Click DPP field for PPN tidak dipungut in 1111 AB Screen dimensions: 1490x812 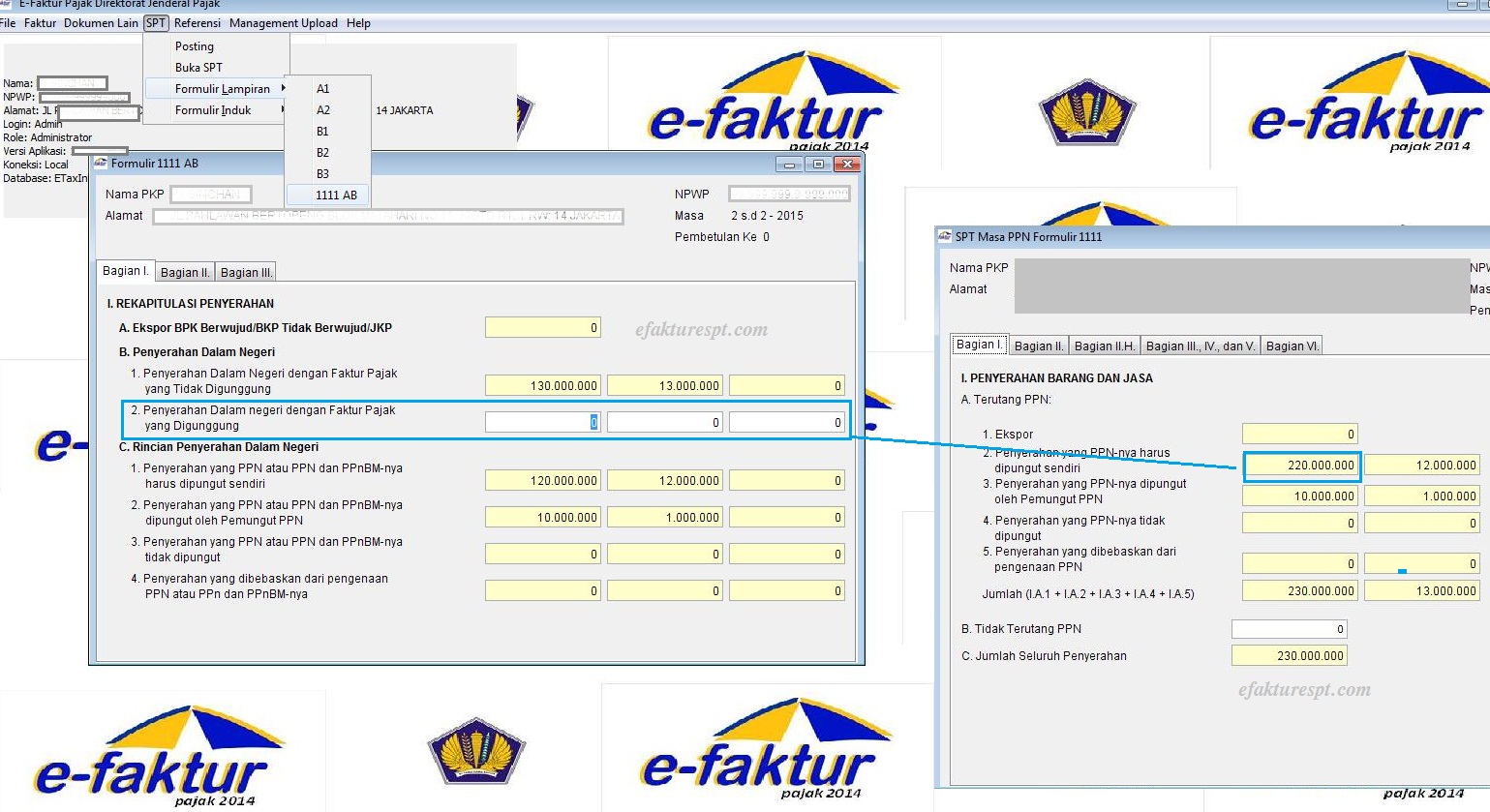(543, 555)
